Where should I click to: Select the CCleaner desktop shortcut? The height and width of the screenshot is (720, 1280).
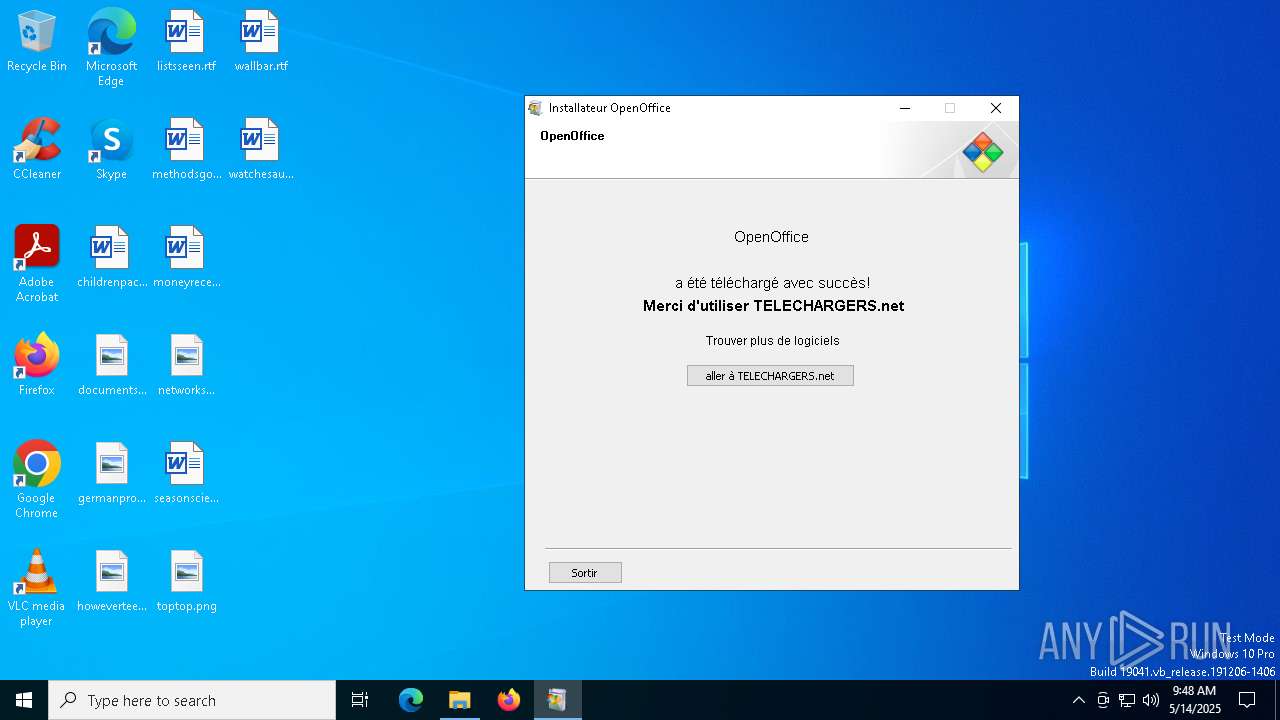pos(37,150)
